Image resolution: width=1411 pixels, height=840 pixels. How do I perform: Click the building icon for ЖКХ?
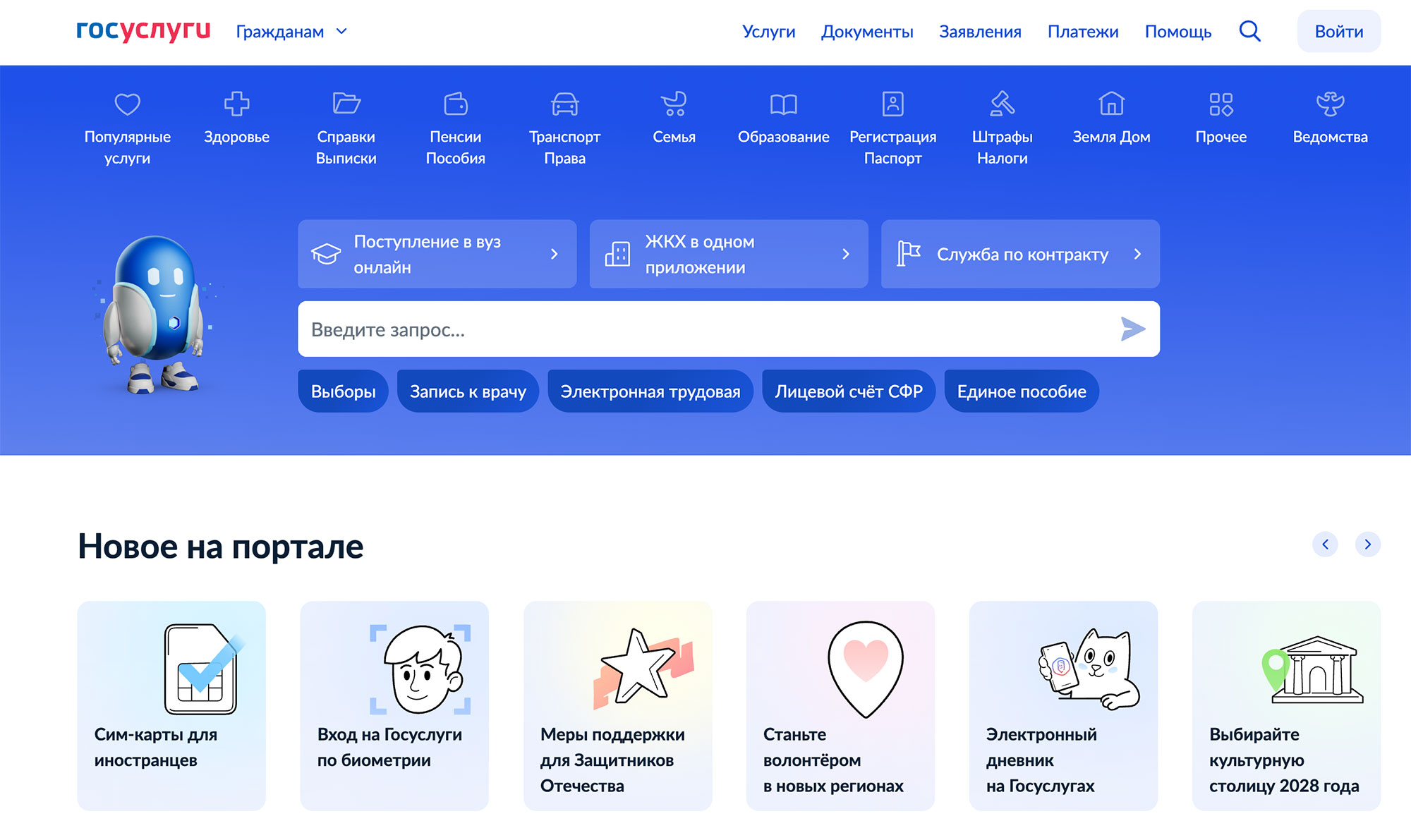click(x=617, y=254)
